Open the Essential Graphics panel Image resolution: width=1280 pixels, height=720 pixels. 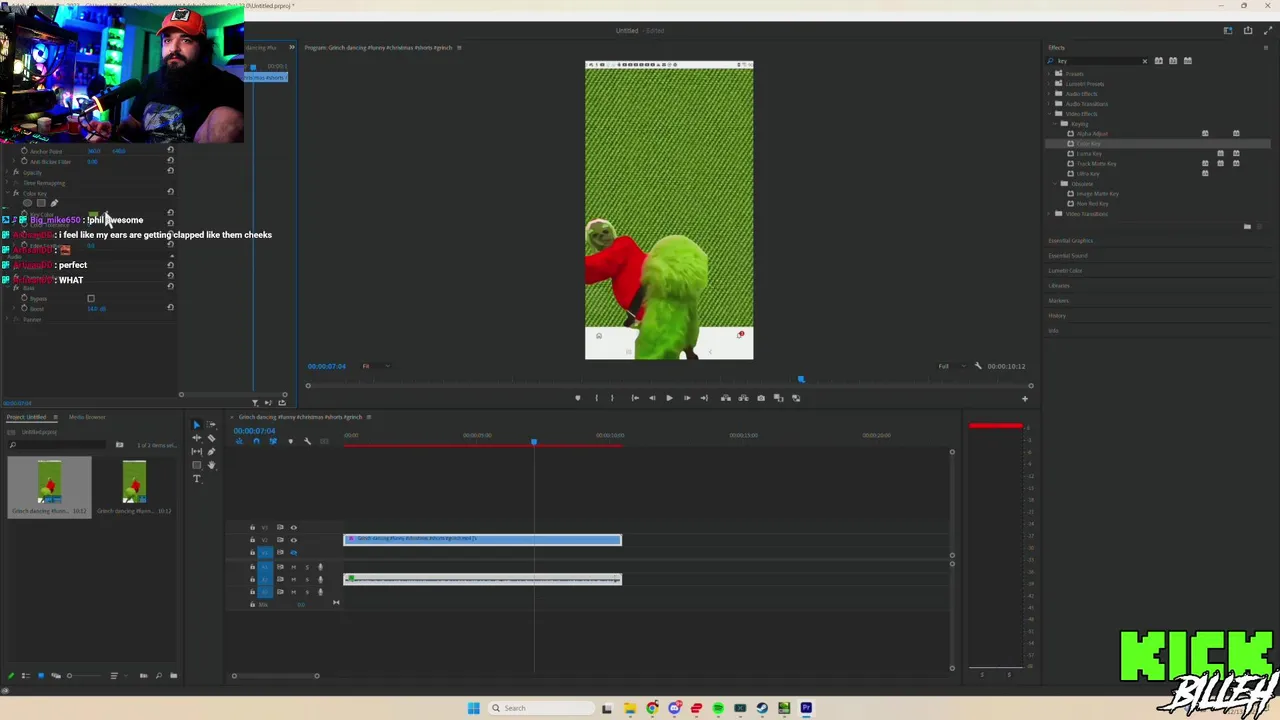tap(1070, 241)
